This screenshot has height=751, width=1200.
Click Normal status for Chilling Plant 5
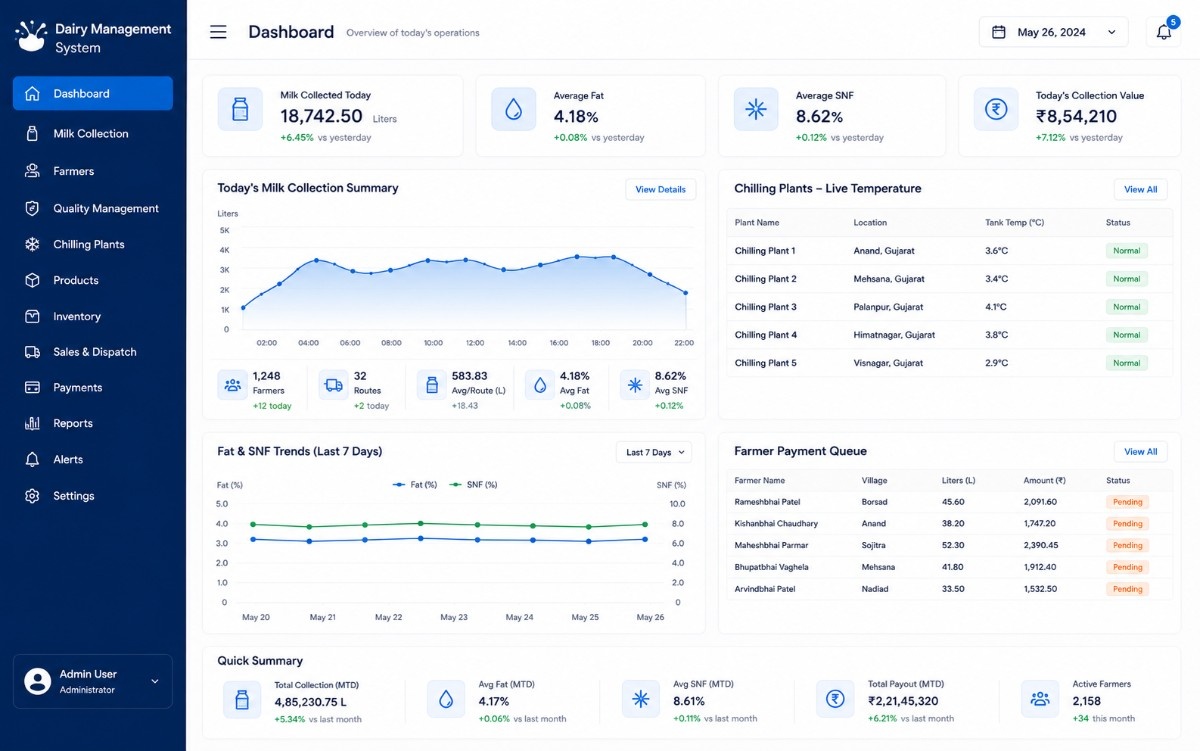pos(1126,363)
